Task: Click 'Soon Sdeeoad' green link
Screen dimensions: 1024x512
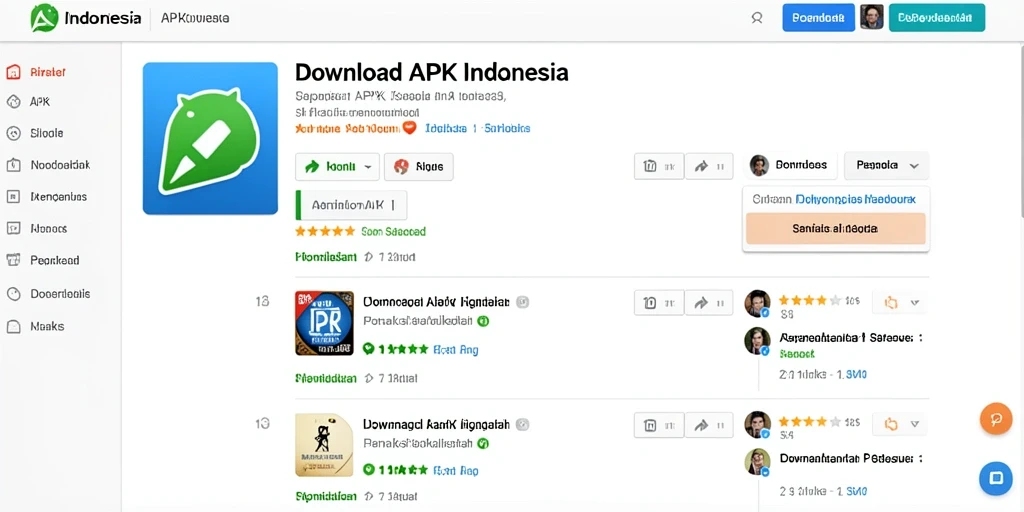Action: 393,231
